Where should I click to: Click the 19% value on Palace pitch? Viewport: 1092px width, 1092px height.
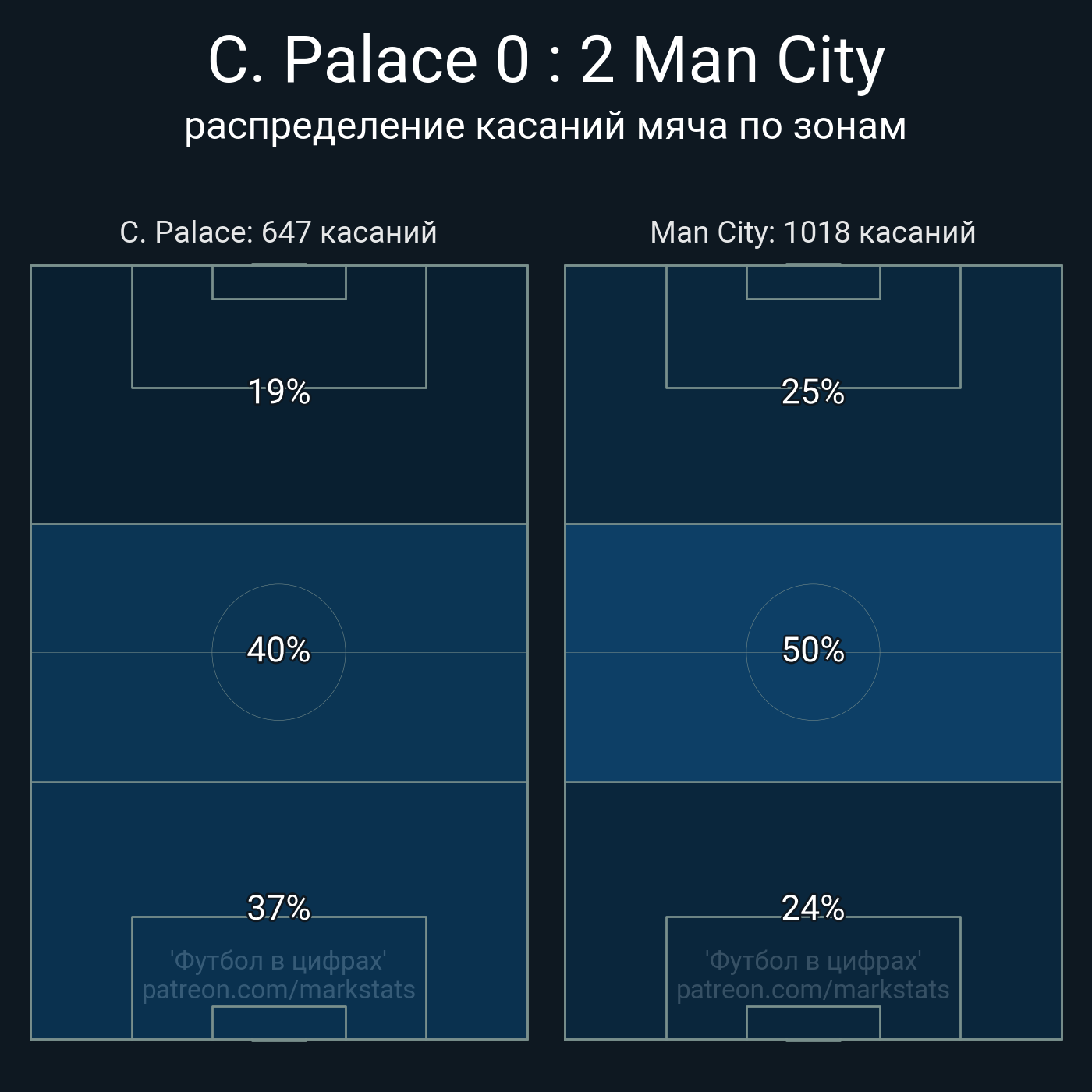[x=278, y=392]
